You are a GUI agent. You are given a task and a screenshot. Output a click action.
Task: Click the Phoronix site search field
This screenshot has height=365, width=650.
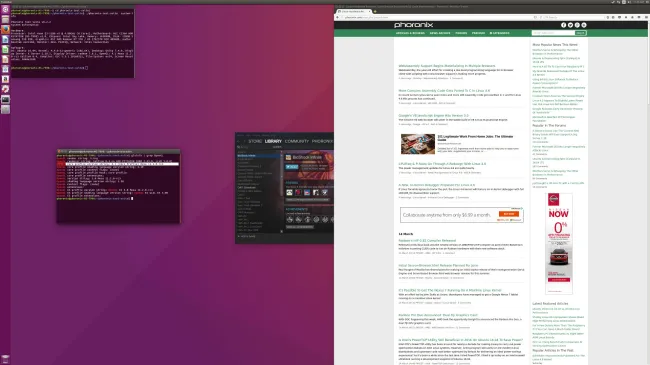[553, 33]
